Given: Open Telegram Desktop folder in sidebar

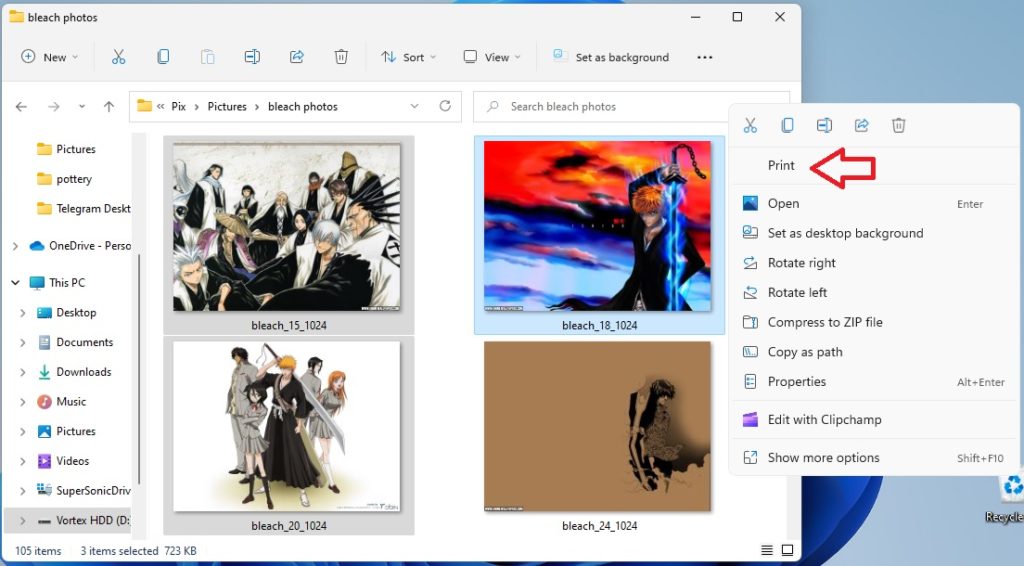Looking at the screenshot, I should pos(84,209).
